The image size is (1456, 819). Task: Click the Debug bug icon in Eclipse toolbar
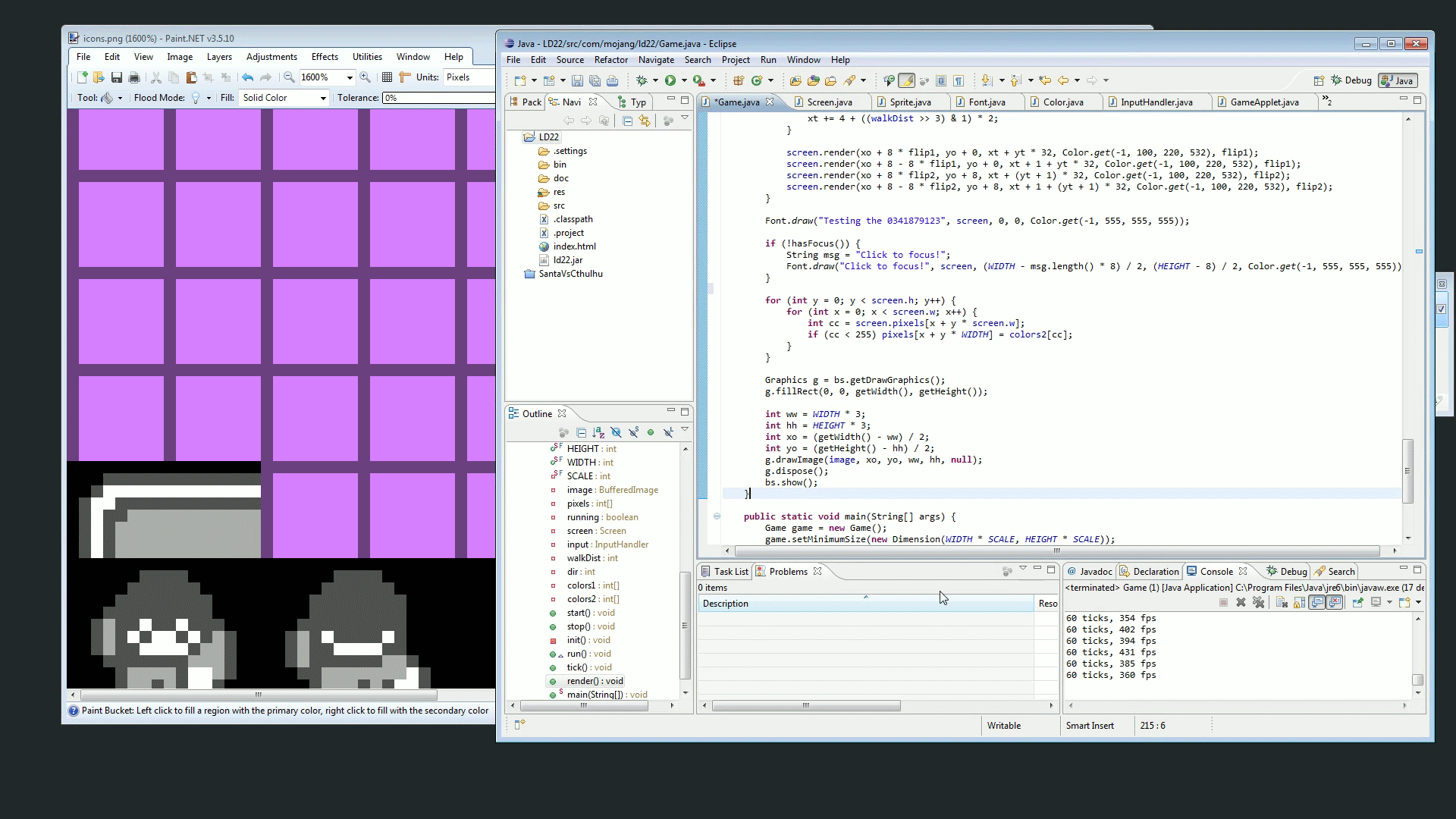[x=642, y=80]
